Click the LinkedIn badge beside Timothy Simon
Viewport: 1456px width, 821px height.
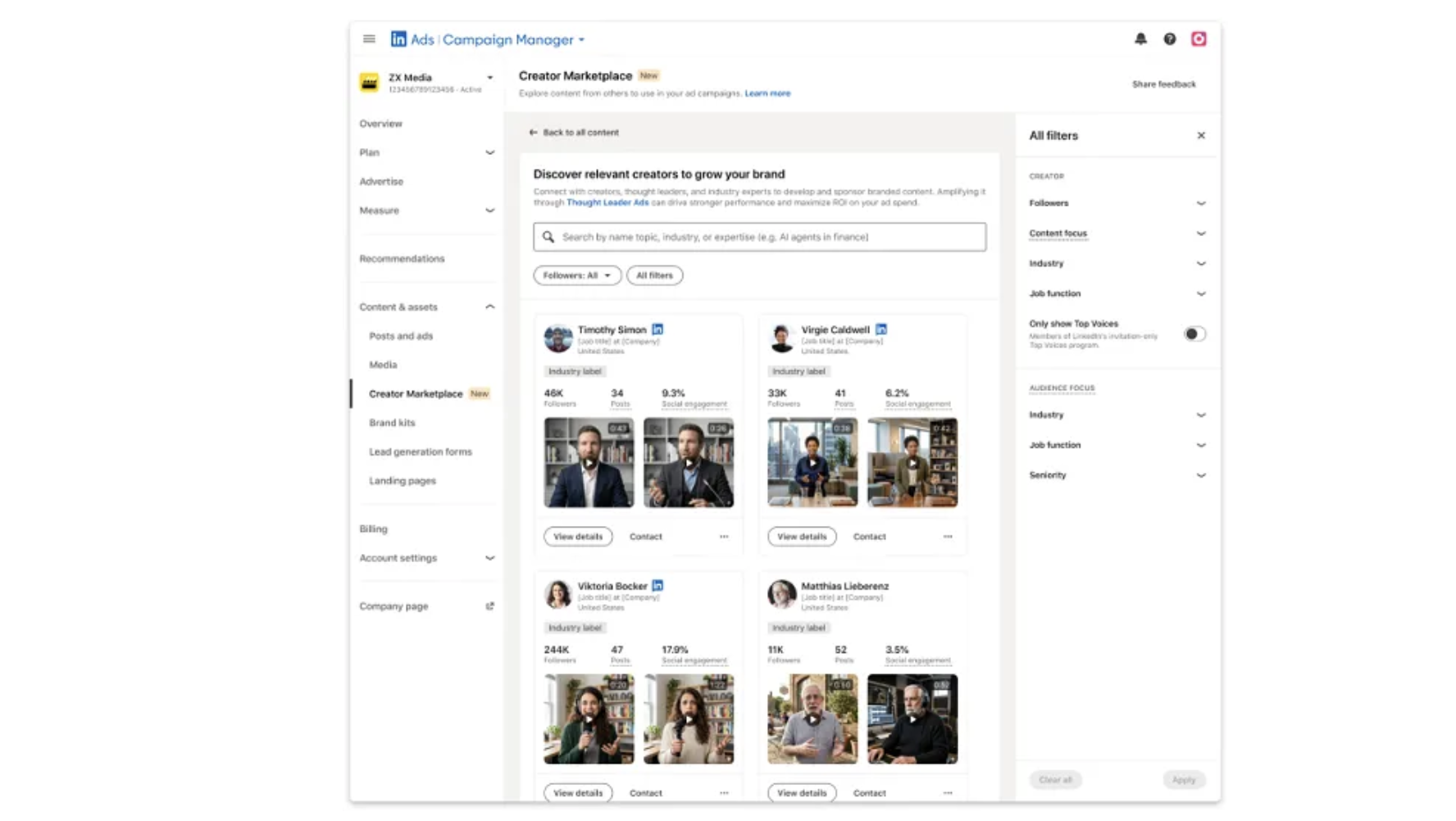pyautogui.click(x=657, y=329)
